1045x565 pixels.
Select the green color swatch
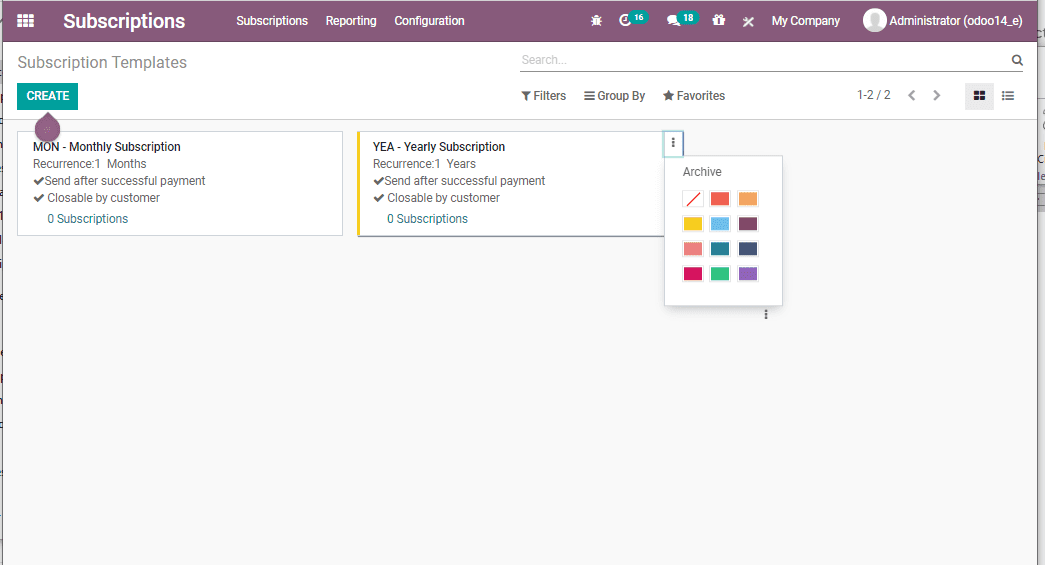coord(720,274)
